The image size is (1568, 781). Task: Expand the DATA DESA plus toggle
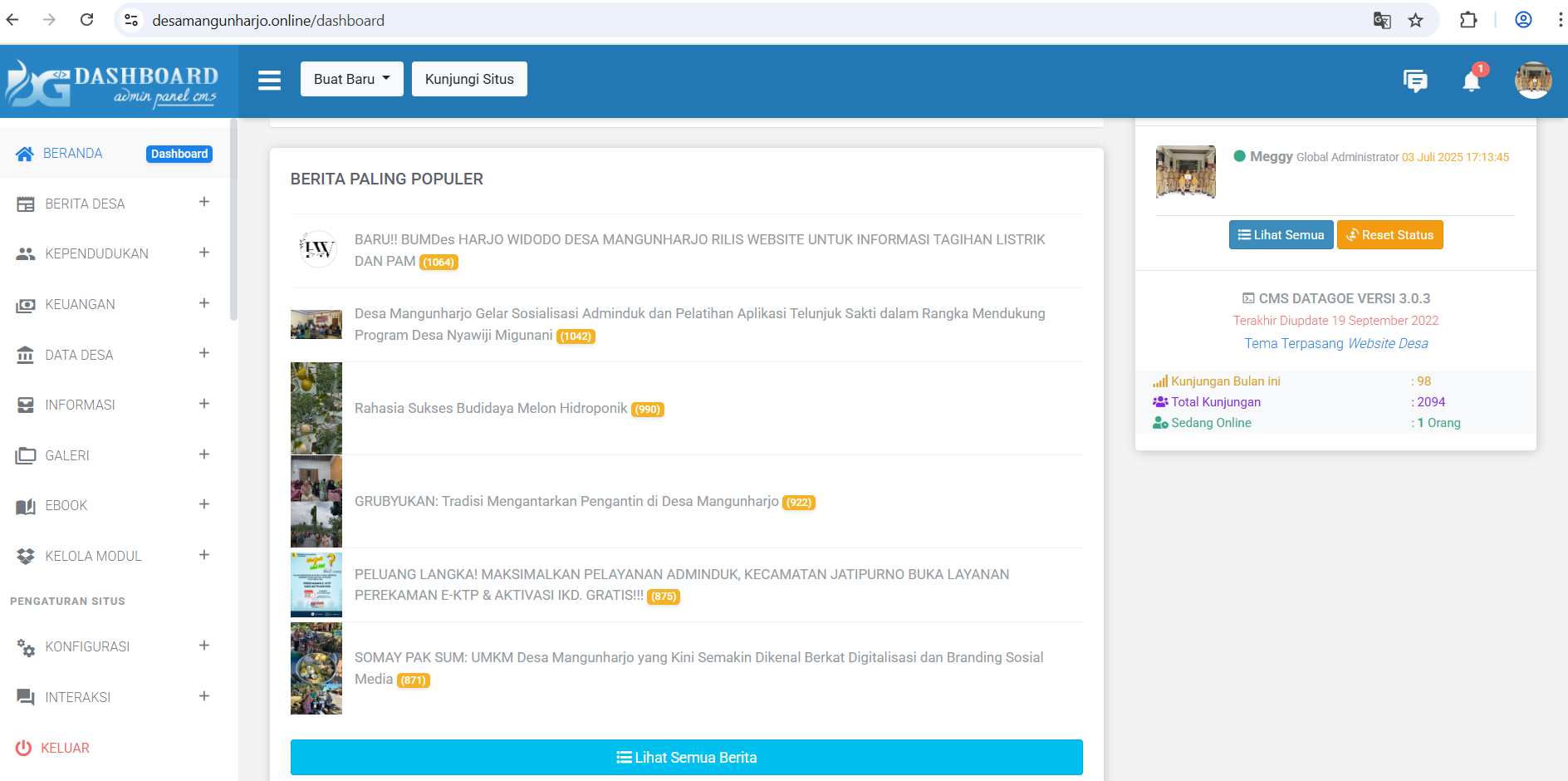204,353
